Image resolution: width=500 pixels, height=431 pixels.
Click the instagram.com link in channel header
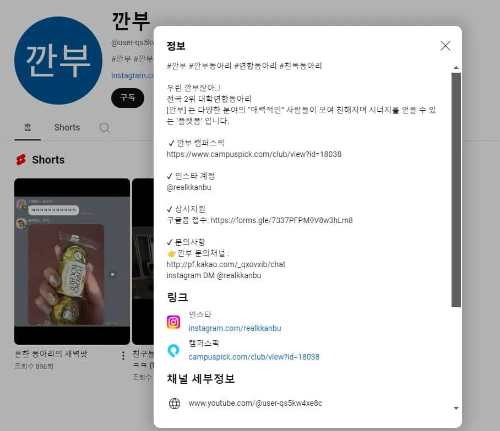(132, 76)
